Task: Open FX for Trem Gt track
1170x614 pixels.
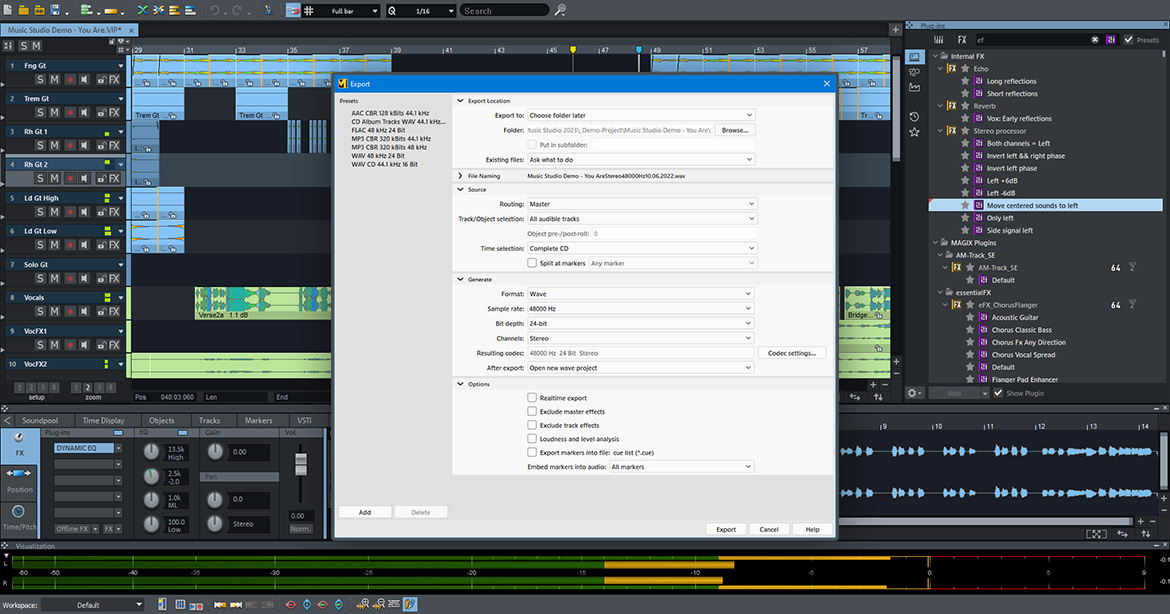Action: click(x=114, y=112)
